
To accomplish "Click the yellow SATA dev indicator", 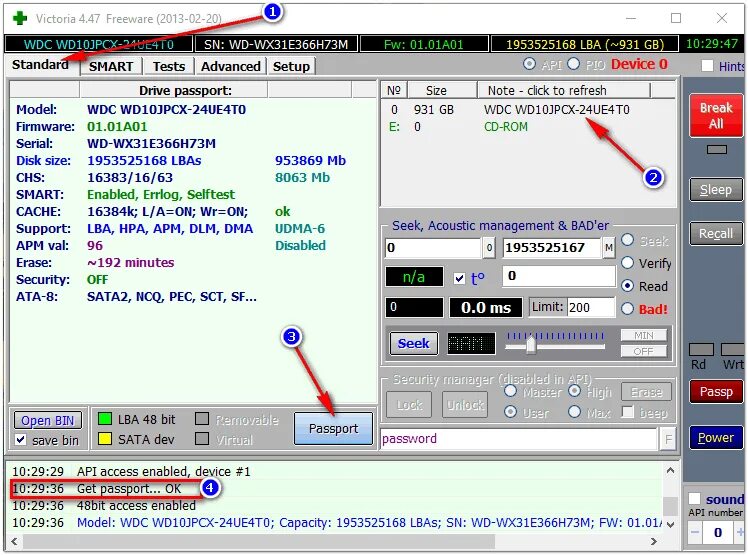I will click(x=104, y=439).
